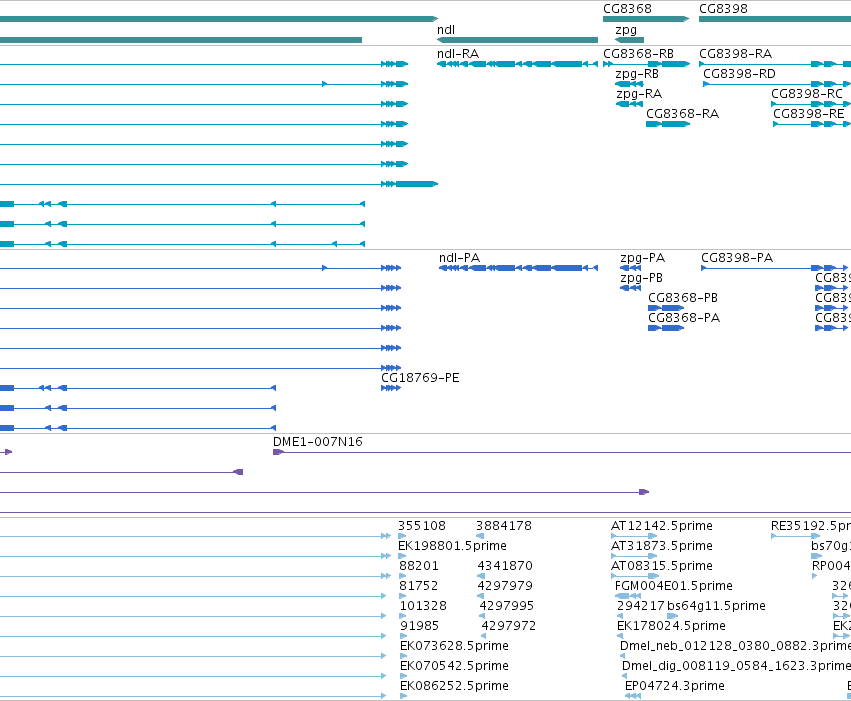Select the zpg gene arrow bar
Screen dimensions: 851x701
click(630, 40)
